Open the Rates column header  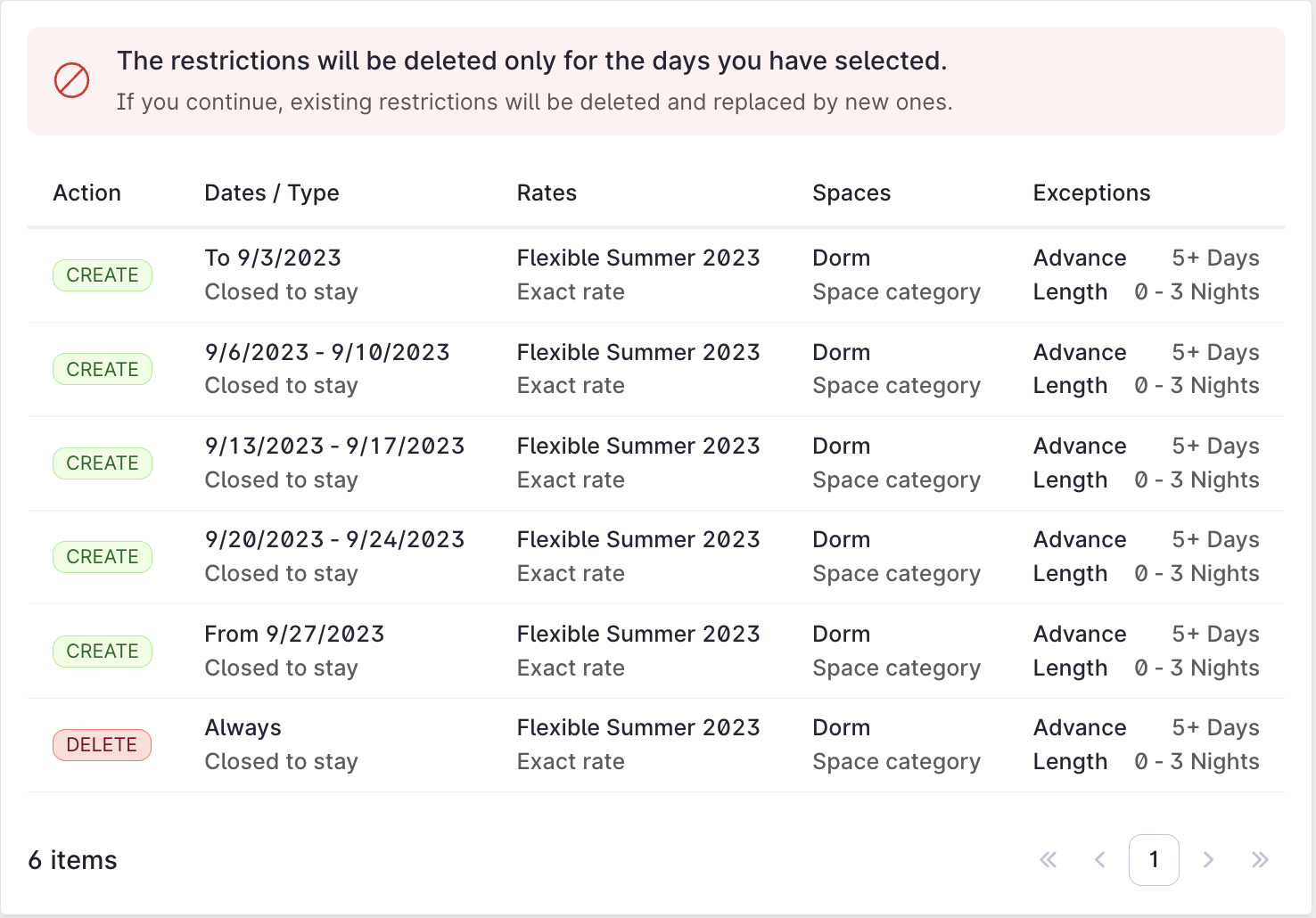coord(547,193)
